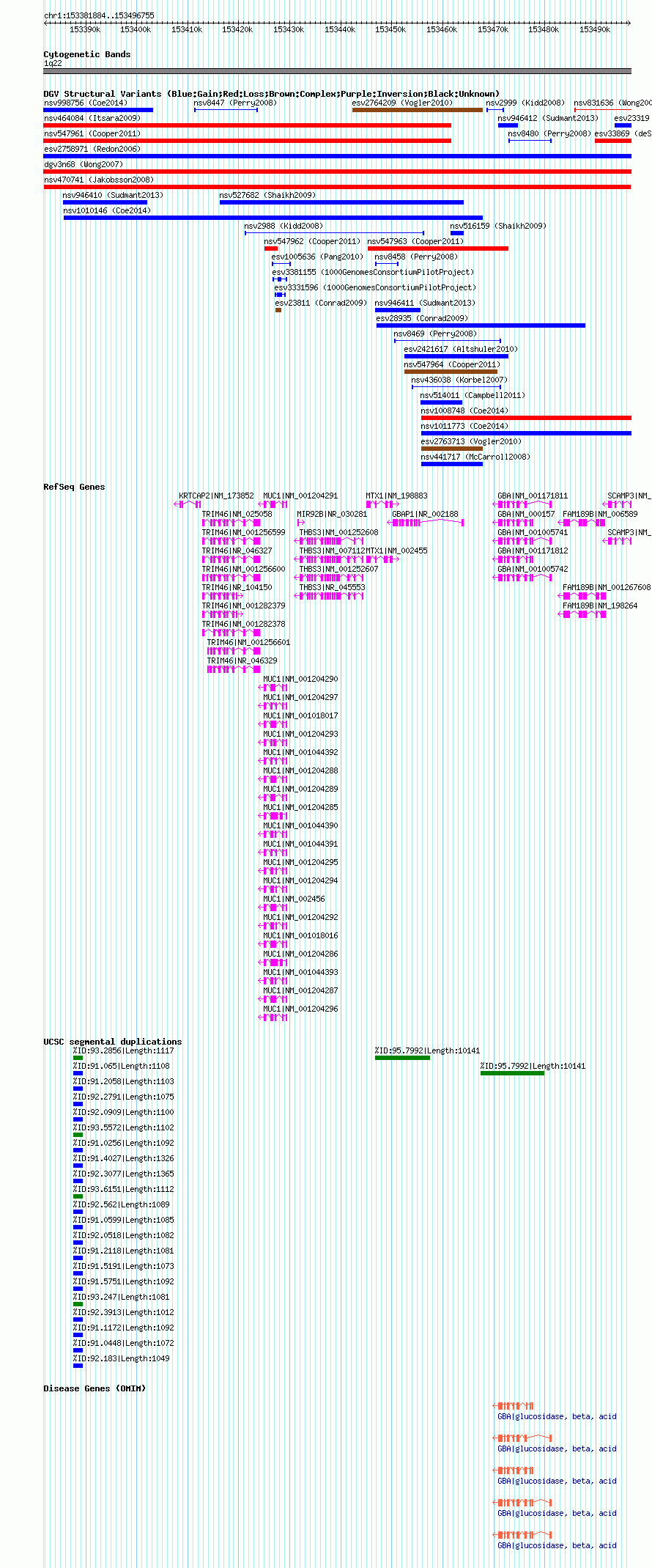The height and width of the screenshot is (1568, 652).
Task: Click the MUC1|NM_001204285 transcript glyph
Action: coord(273,816)
